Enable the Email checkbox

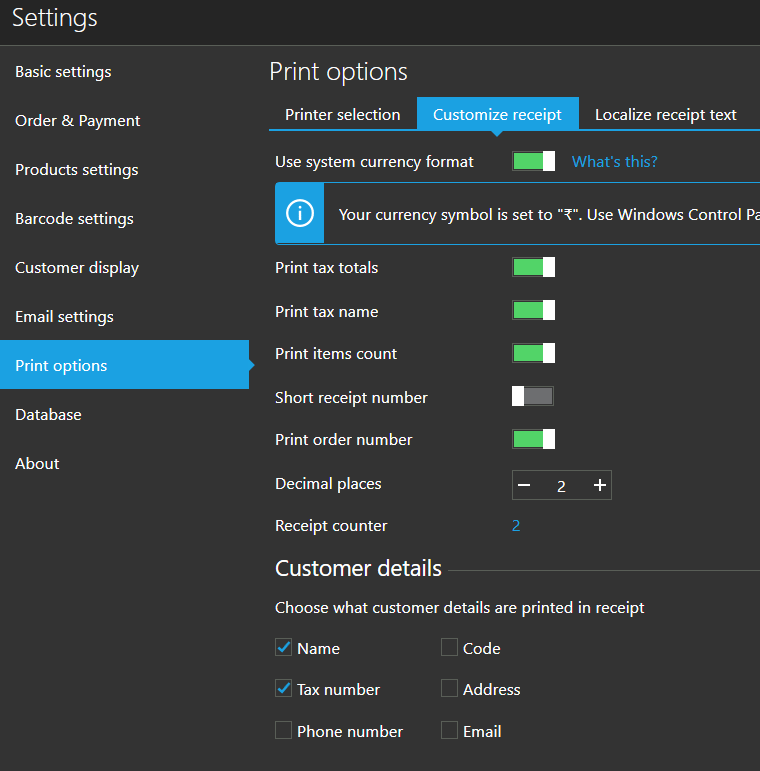click(450, 731)
